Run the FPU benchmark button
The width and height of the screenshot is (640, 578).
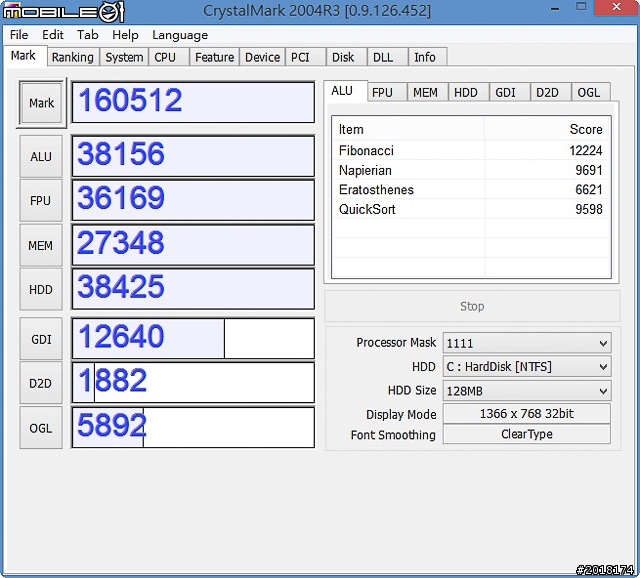tap(41, 200)
